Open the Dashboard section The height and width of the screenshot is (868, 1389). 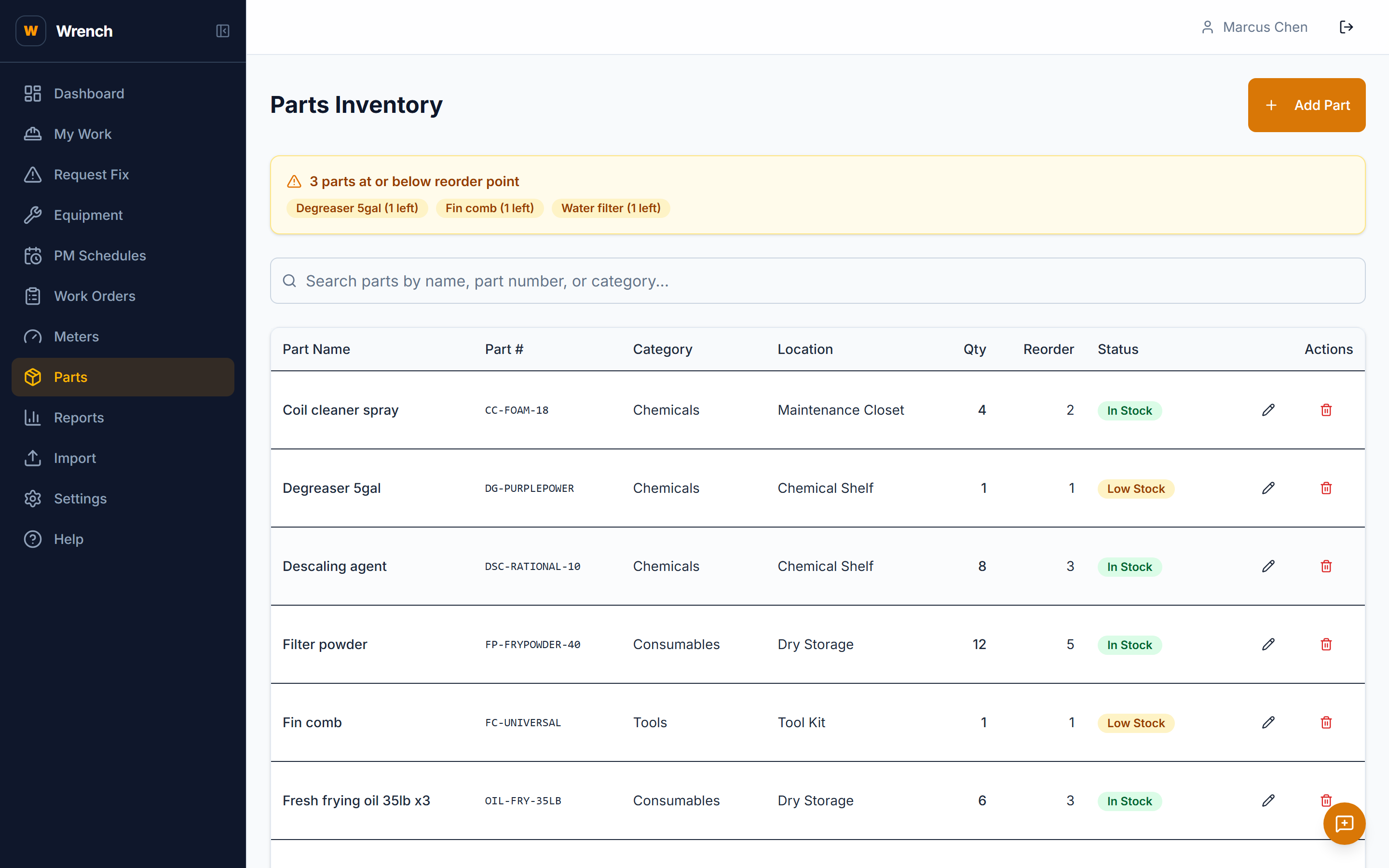89,93
